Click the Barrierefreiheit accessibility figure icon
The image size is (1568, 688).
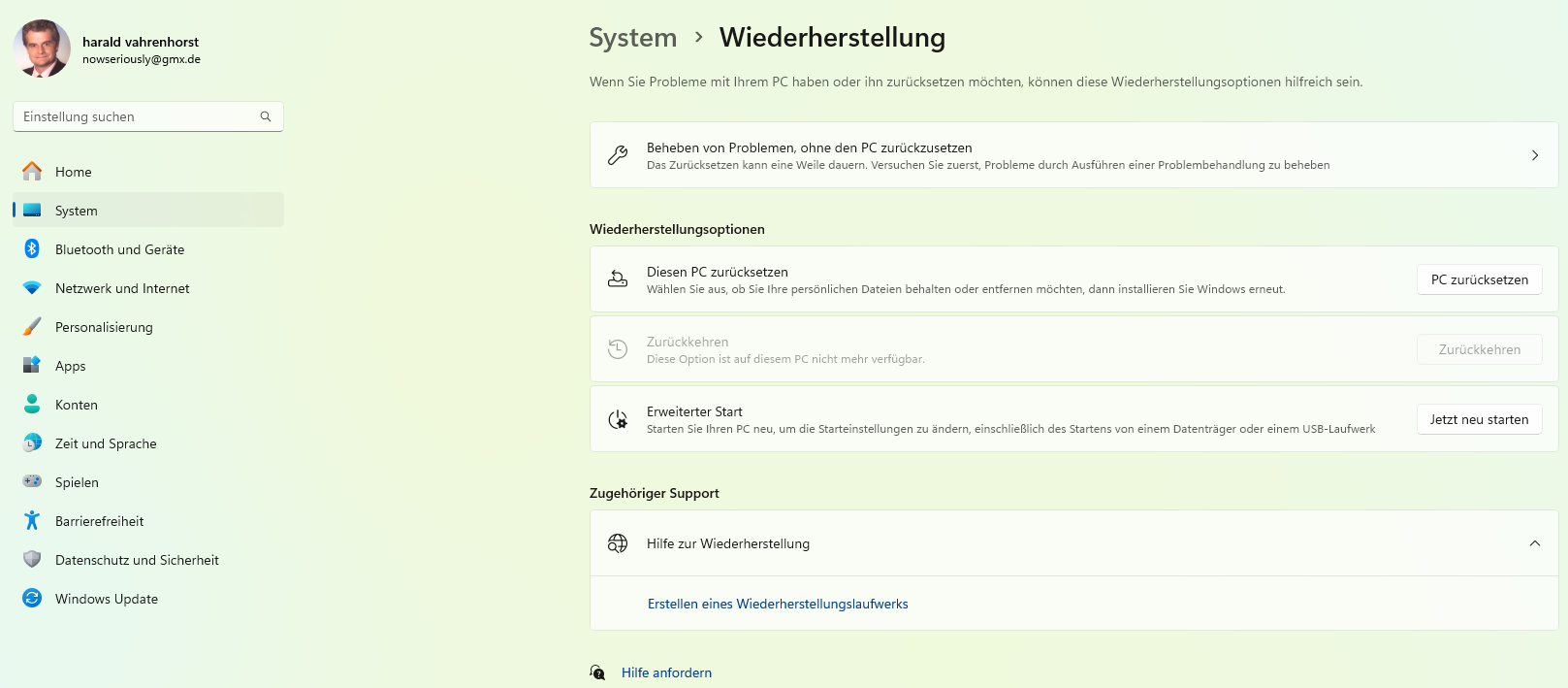(x=32, y=521)
